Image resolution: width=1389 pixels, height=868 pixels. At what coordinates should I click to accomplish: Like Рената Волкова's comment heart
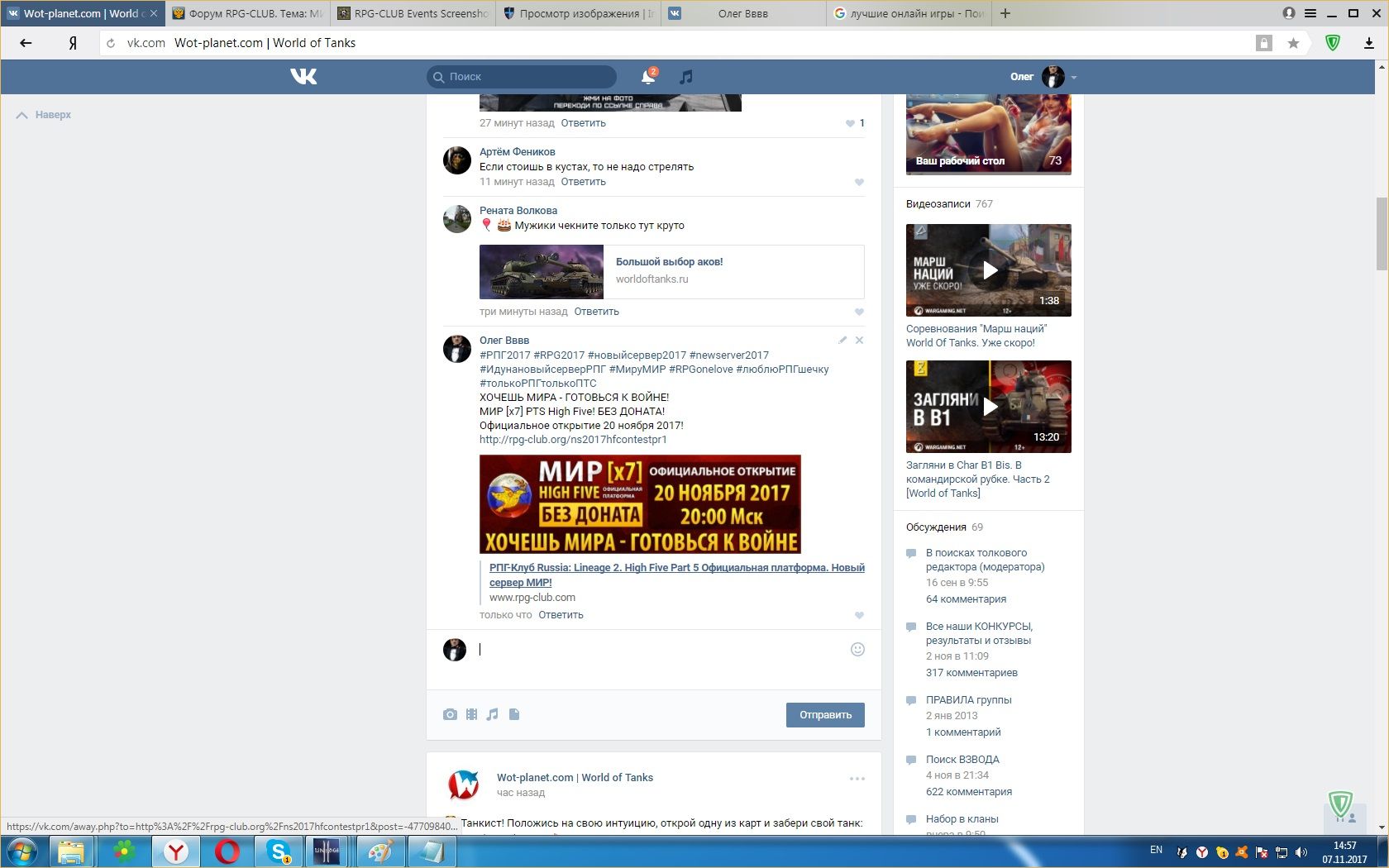(859, 312)
